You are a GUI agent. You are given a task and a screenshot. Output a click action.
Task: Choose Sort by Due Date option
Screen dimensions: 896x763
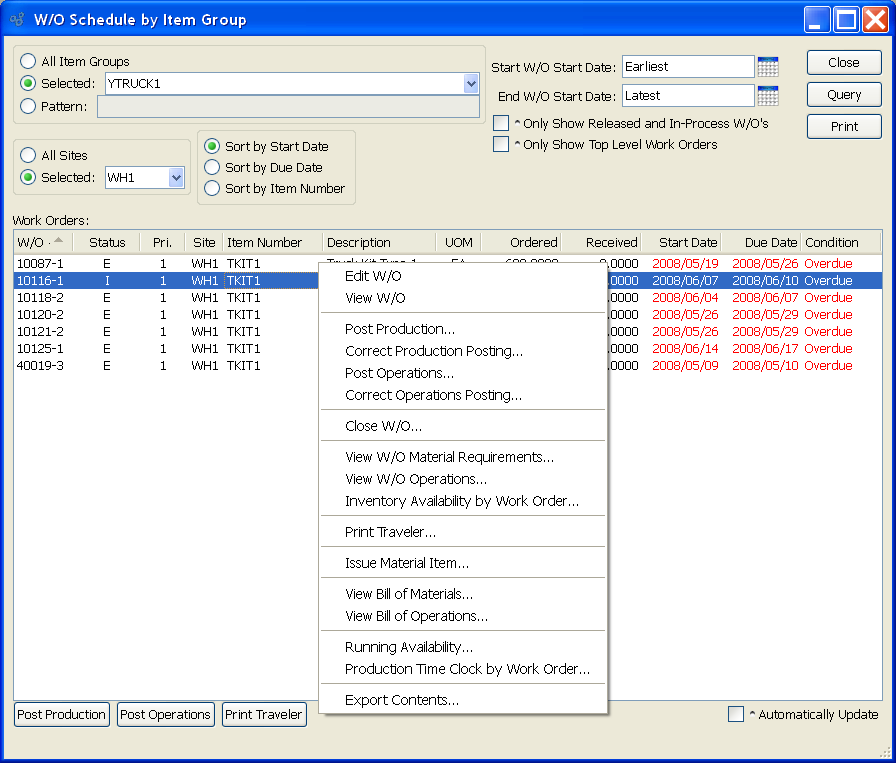click(212, 168)
